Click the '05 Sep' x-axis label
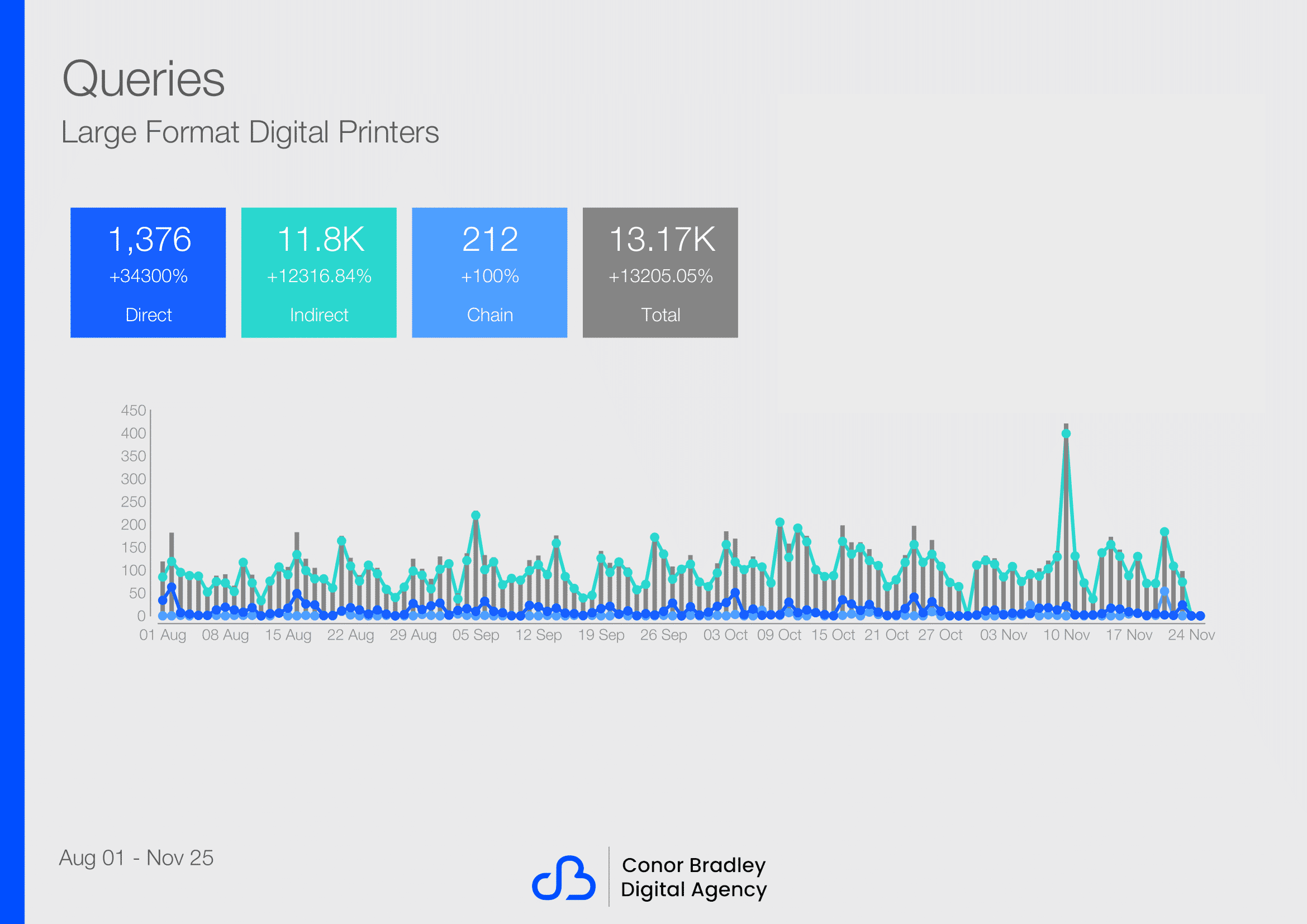This screenshot has height=924, width=1307. 476,635
